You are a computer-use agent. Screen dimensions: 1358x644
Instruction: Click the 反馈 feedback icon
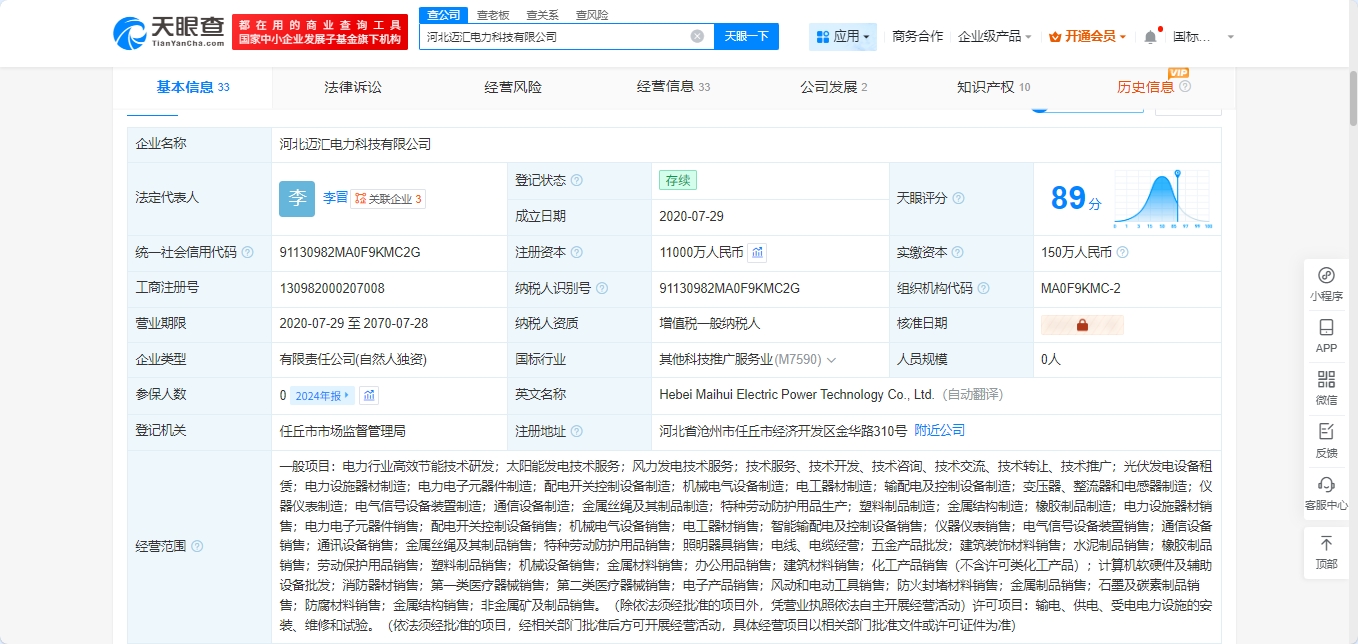tap(1326, 439)
